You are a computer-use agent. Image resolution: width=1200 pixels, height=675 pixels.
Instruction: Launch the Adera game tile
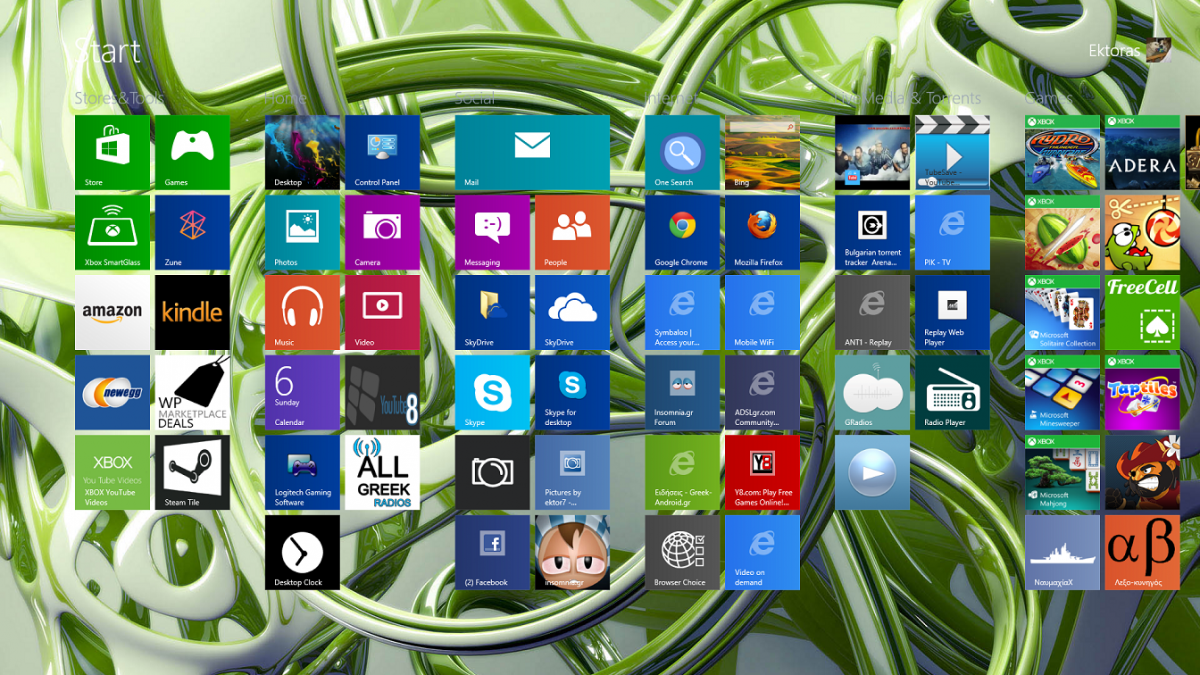tap(1142, 152)
